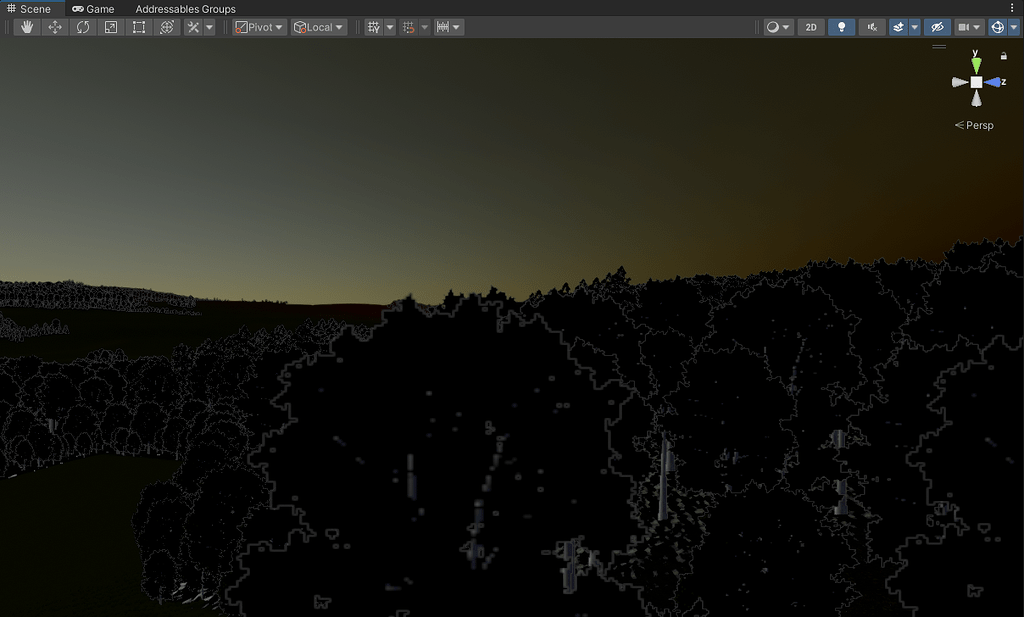This screenshot has height=617, width=1024.
Task: Open the Local handle rotation dropdown
Action: (318, 27)
